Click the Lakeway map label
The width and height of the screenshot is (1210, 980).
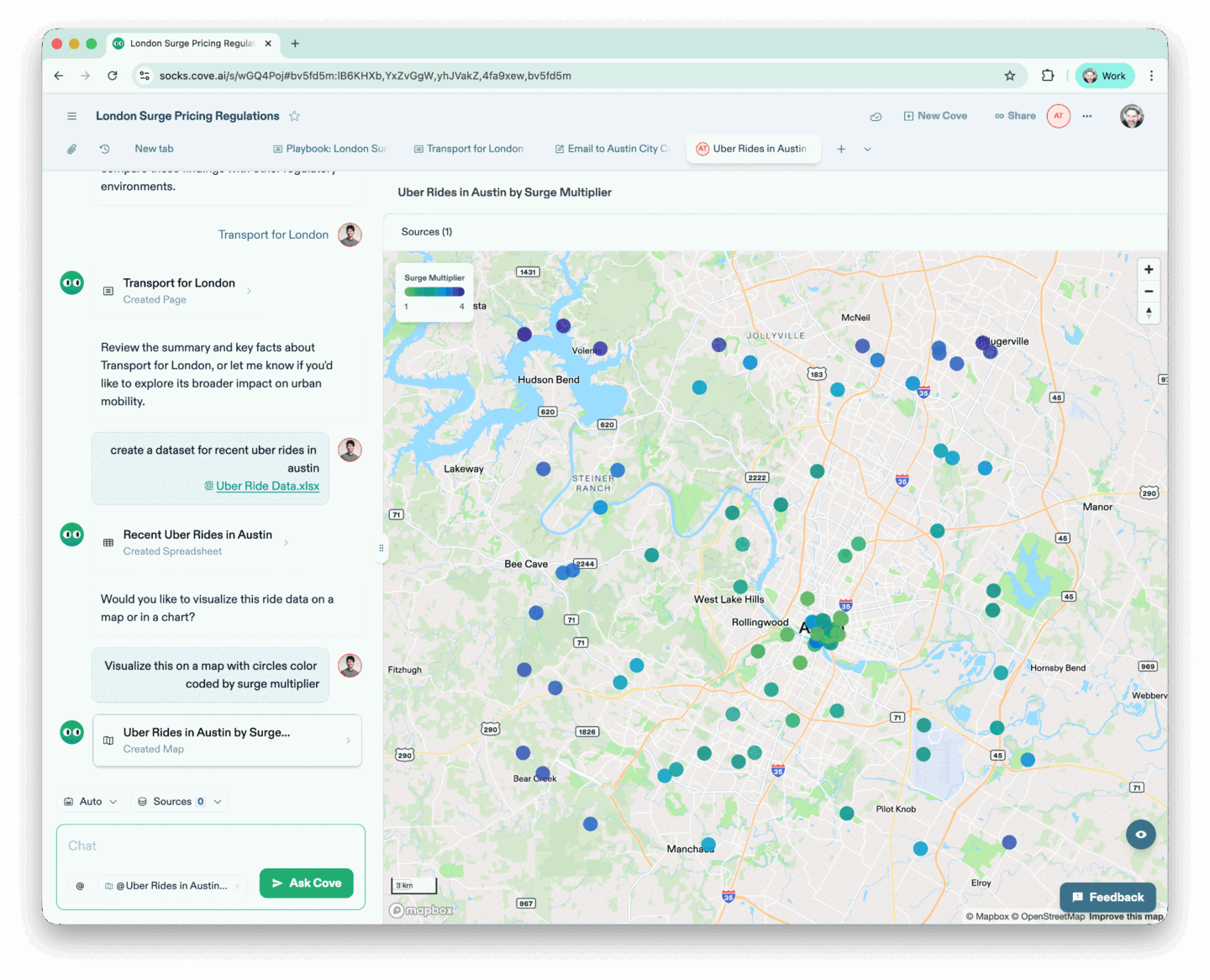tap(464, 469)
